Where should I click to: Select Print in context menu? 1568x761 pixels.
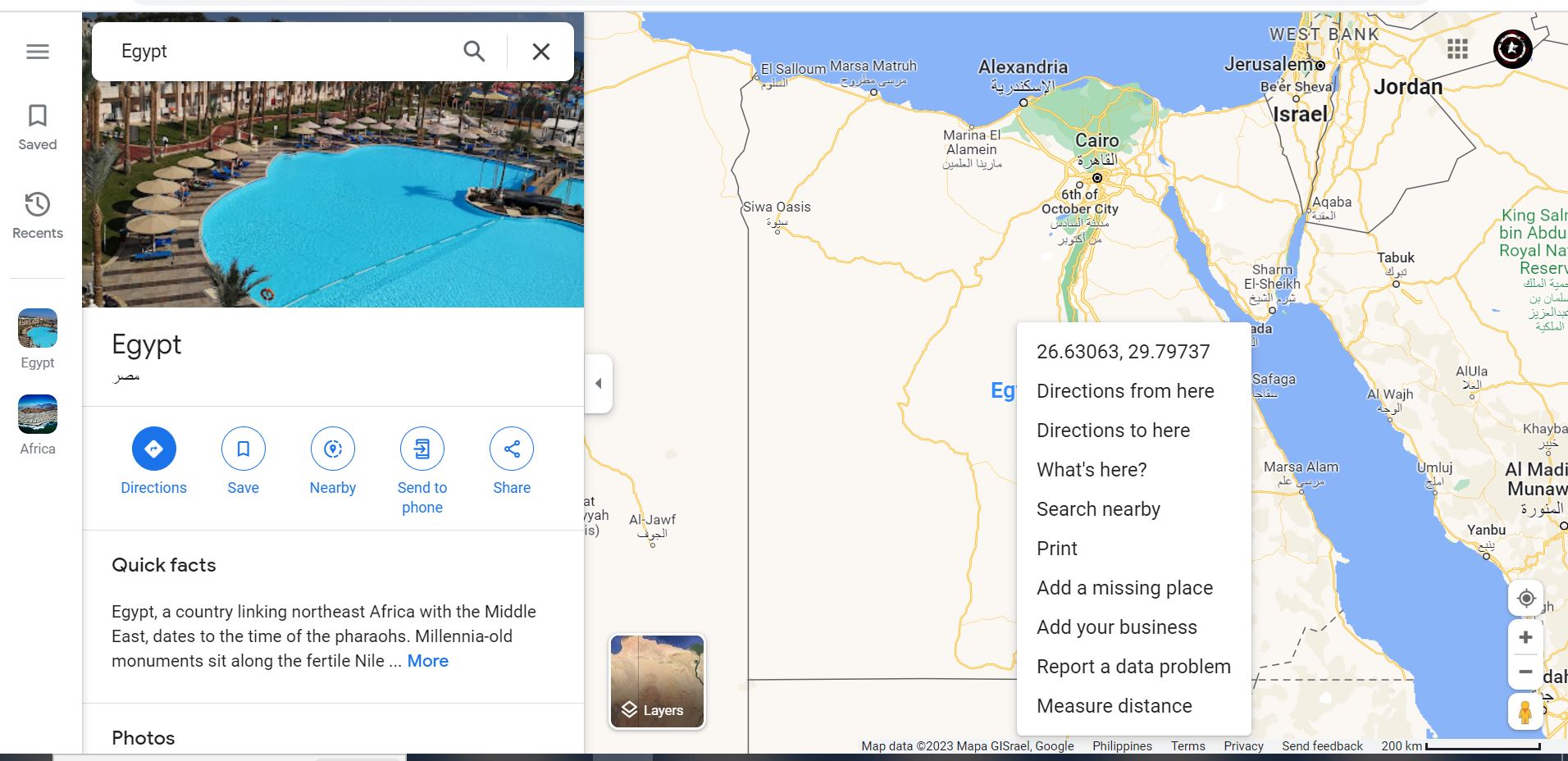pos(1134,549)
